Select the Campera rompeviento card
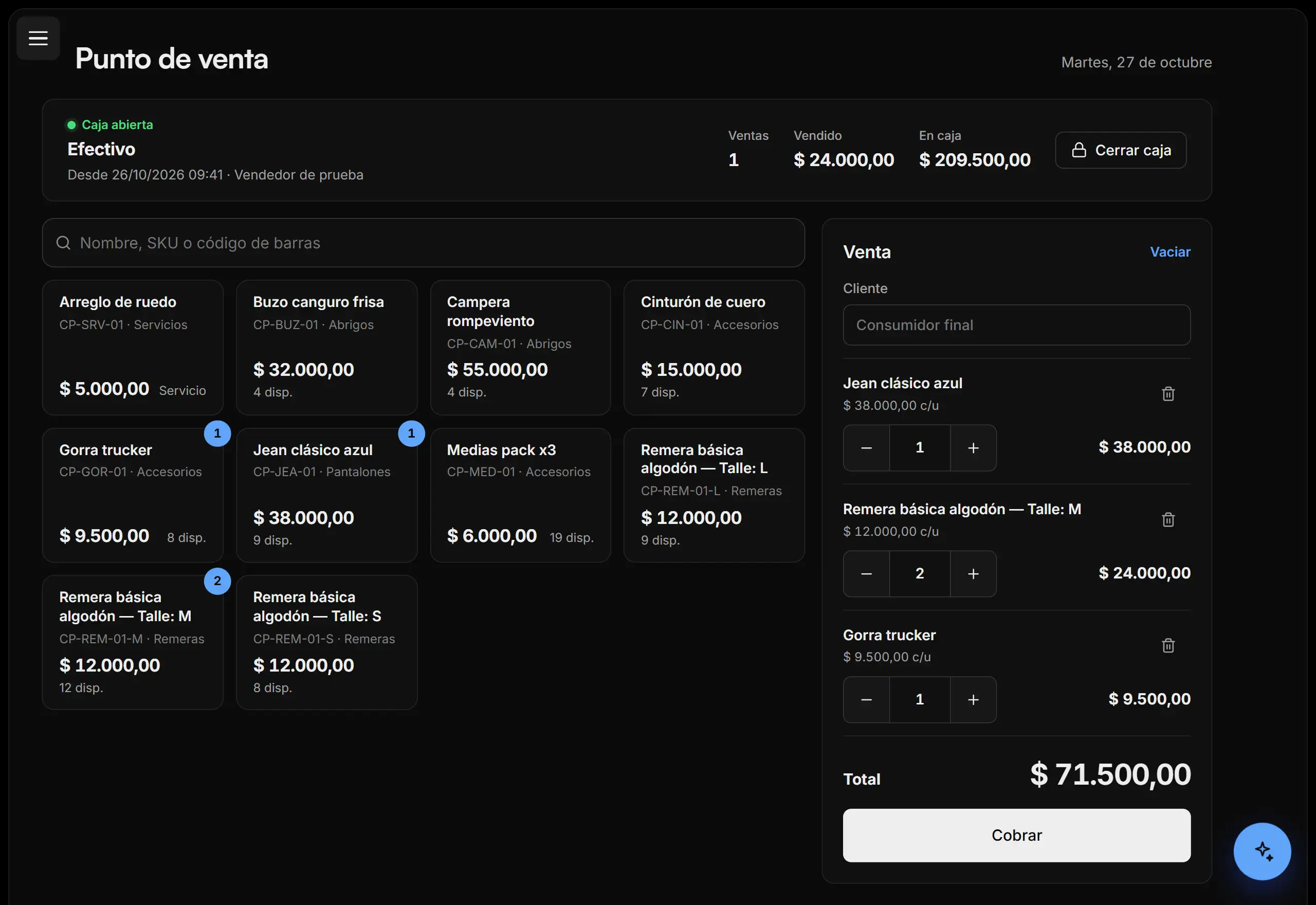The width and height of the screenshot is (1316, 905). [x=520, y=348]
